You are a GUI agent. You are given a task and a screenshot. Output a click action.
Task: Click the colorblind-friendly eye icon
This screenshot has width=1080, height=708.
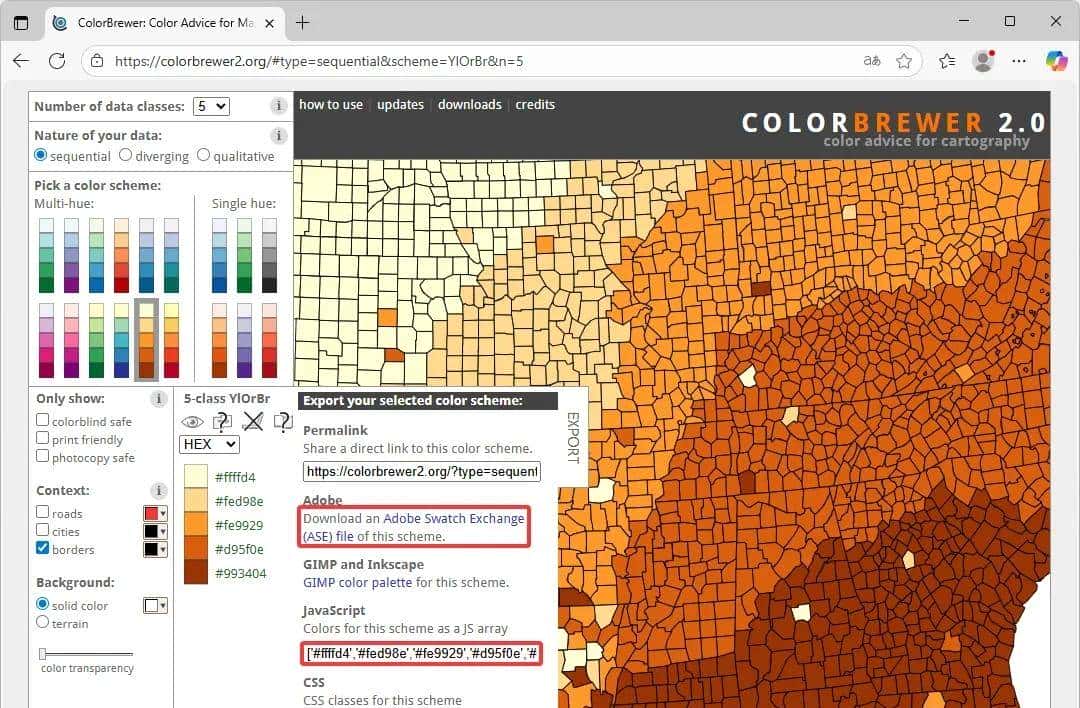[192, 422]
